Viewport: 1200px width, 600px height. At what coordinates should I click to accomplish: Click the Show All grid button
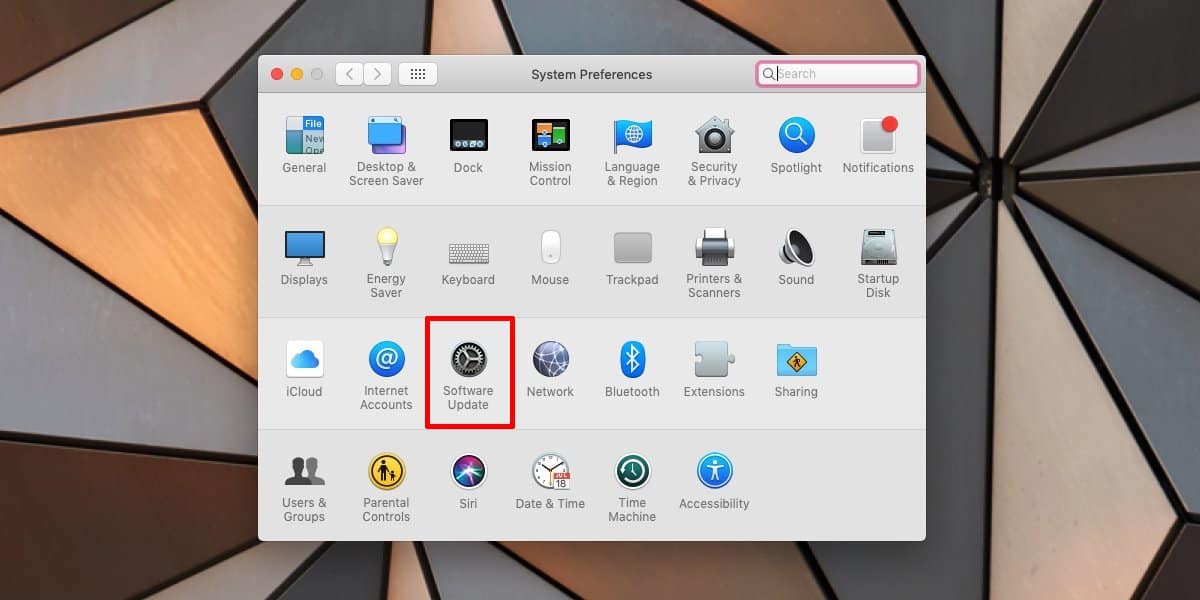[418, 74]
